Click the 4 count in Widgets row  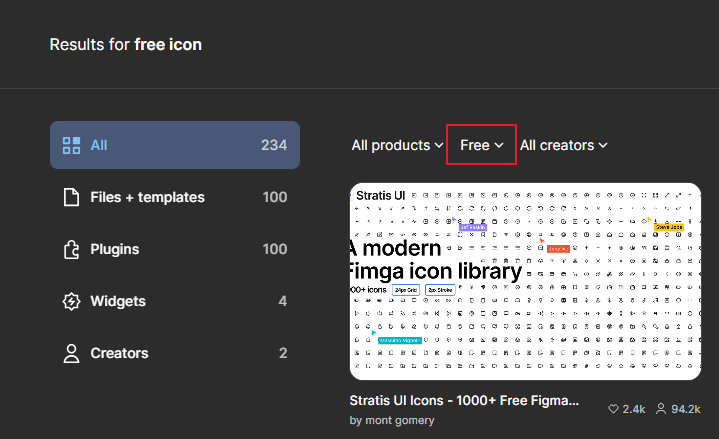[282, 301]
